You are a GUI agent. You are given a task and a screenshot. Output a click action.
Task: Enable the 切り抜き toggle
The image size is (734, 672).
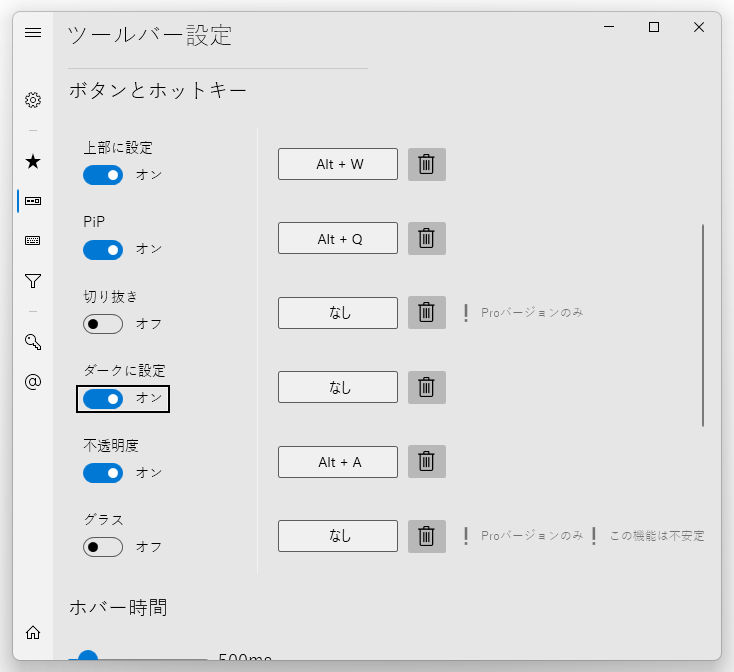[103, 324]
